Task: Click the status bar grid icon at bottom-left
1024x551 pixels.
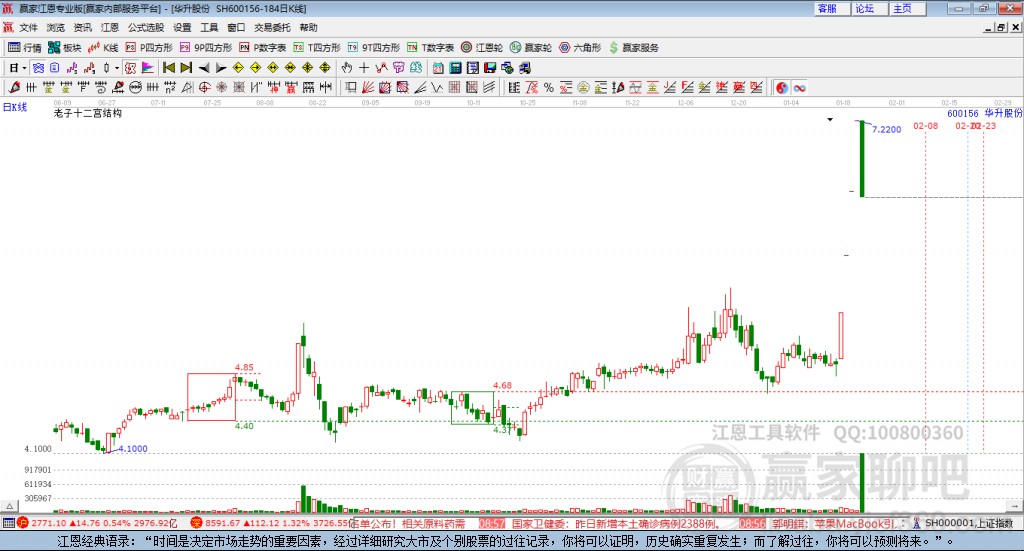Action: (x=8, y=523)
